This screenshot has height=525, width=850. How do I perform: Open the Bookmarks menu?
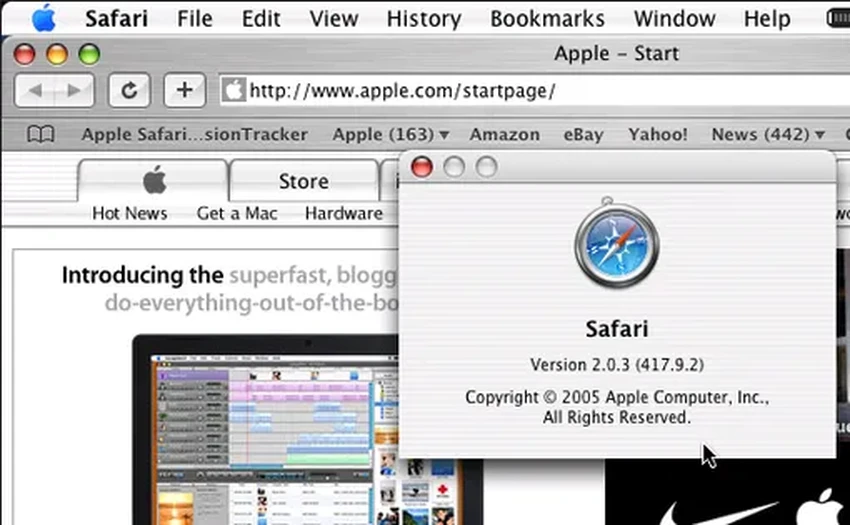coord(547,18)
